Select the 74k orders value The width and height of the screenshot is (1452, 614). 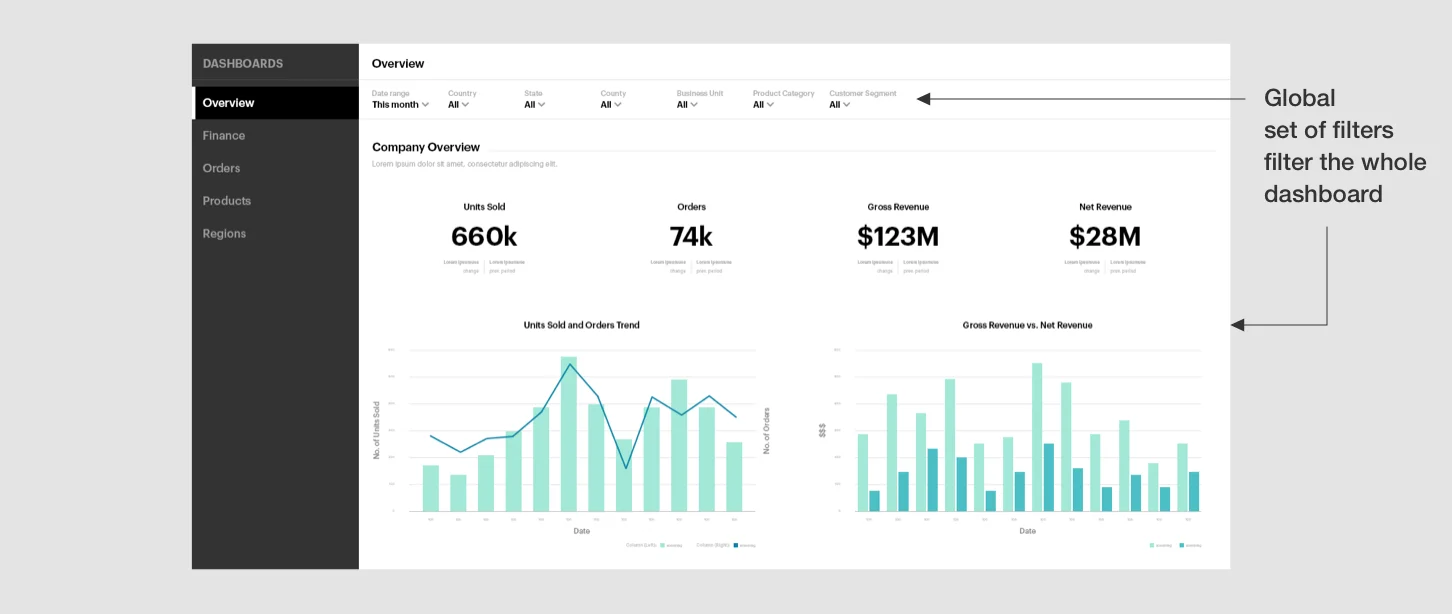[691, 236]
